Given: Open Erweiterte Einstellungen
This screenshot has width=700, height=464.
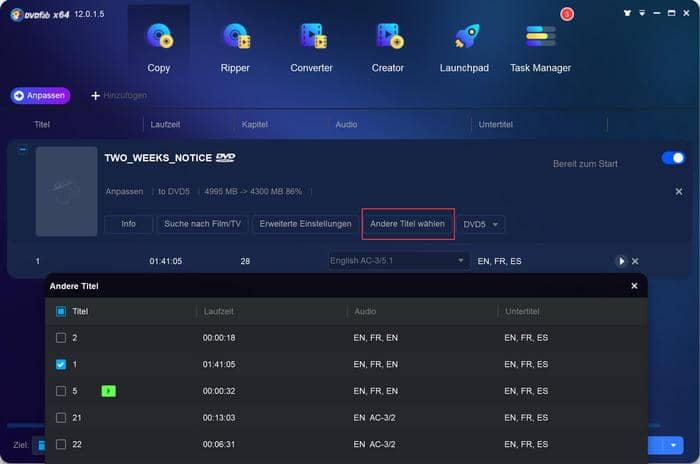Looking at the screenshot, I should (x=305, y=224).
